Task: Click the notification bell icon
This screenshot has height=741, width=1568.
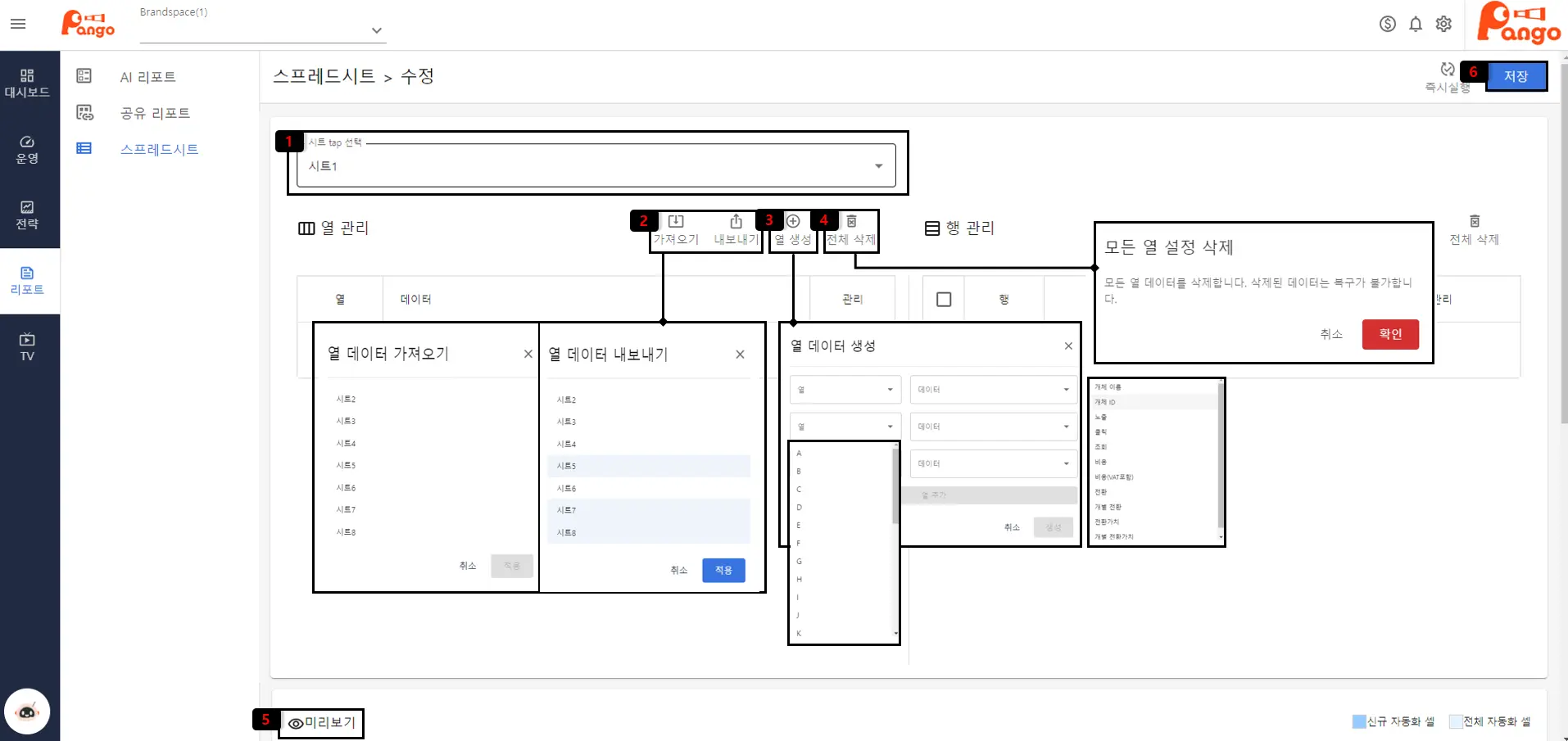Action: tap(1415, 25)
